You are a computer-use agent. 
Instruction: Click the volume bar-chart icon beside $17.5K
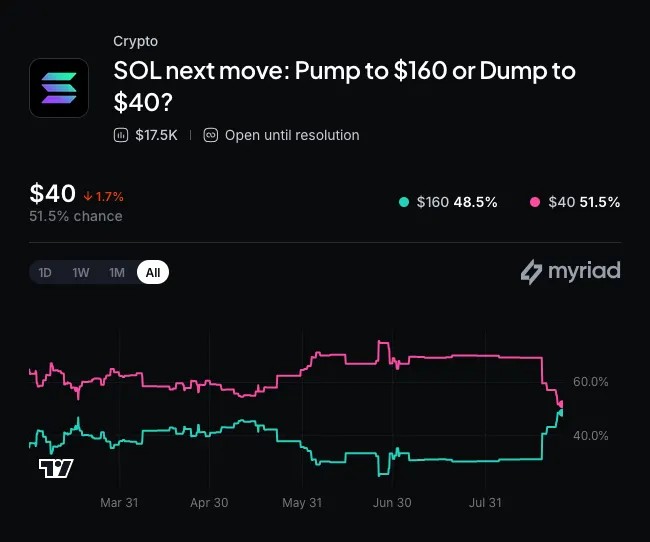(x=121, y=135)
